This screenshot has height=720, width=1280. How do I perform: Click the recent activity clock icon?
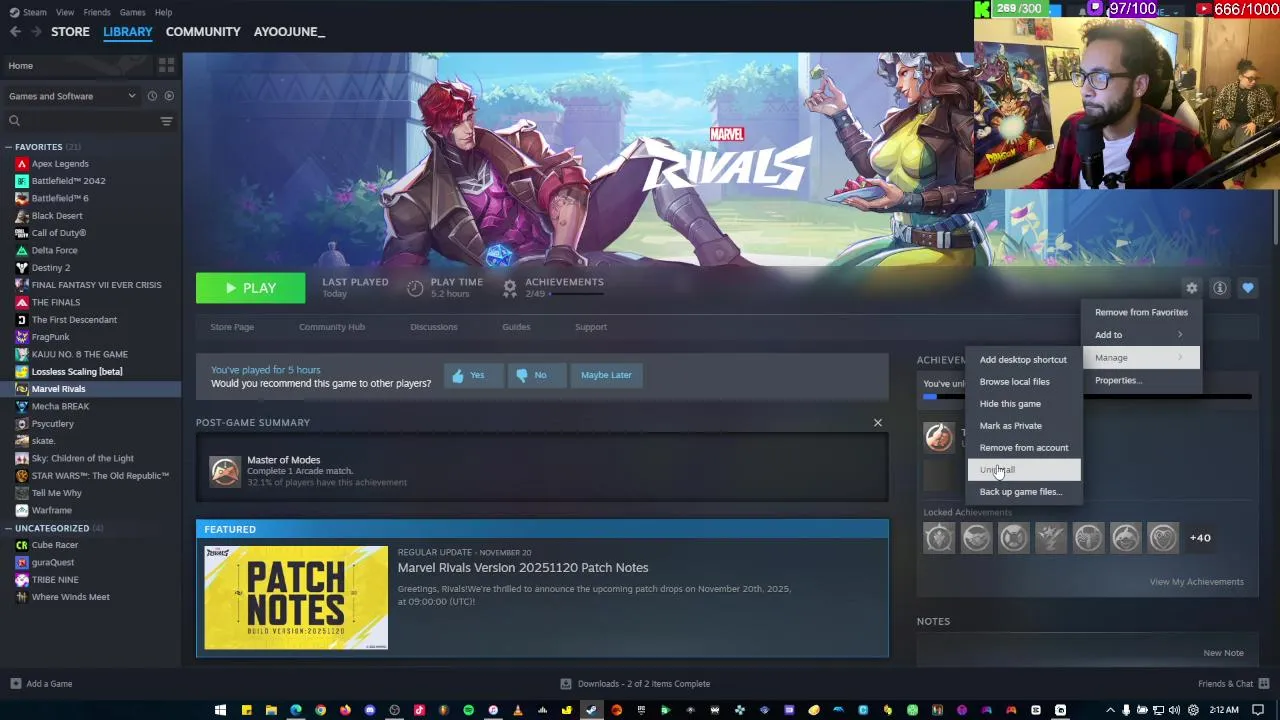(x=152, y=96)
